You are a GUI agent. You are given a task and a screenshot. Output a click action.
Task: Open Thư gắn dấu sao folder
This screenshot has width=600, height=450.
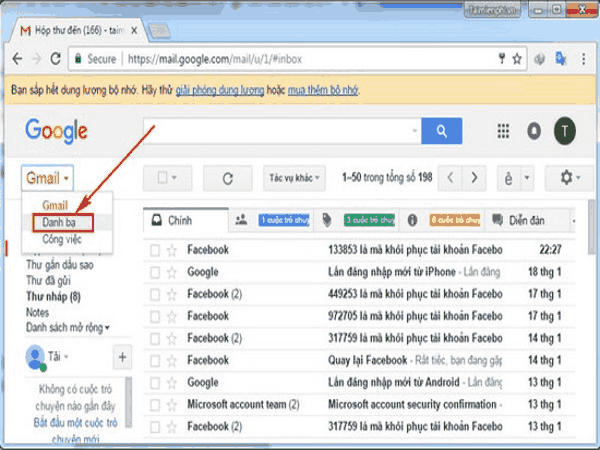pos(60,265)
